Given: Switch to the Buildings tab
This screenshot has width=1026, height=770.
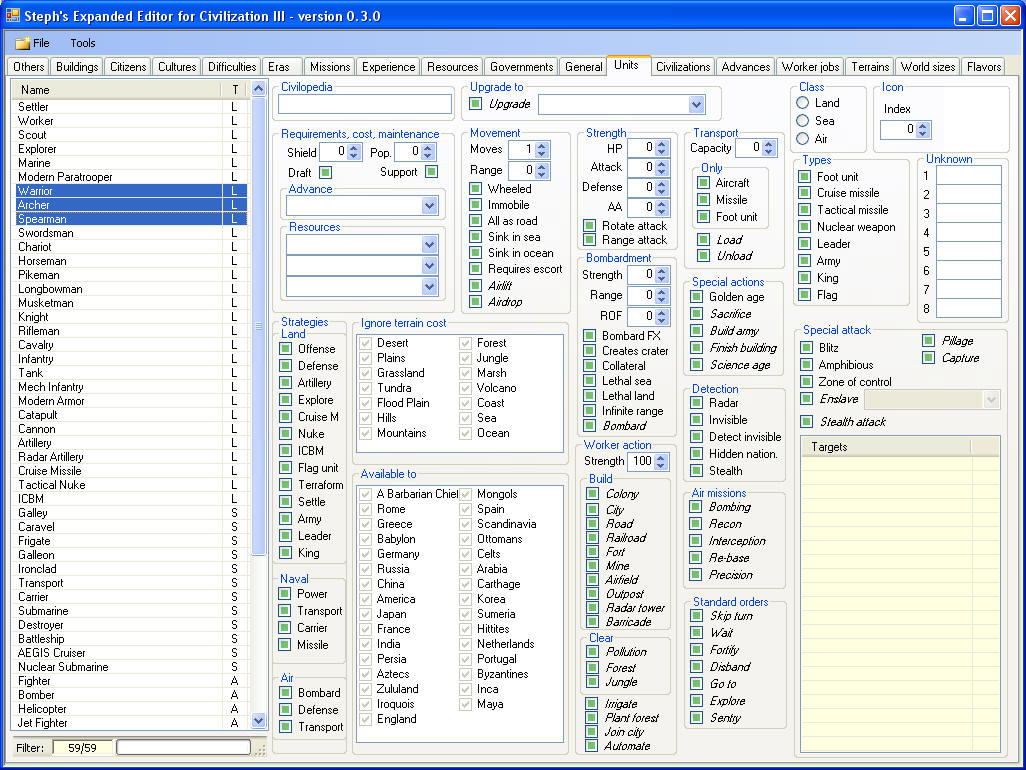Looking at the screenshot, I should pyautogui.click(x=77, y=67).
